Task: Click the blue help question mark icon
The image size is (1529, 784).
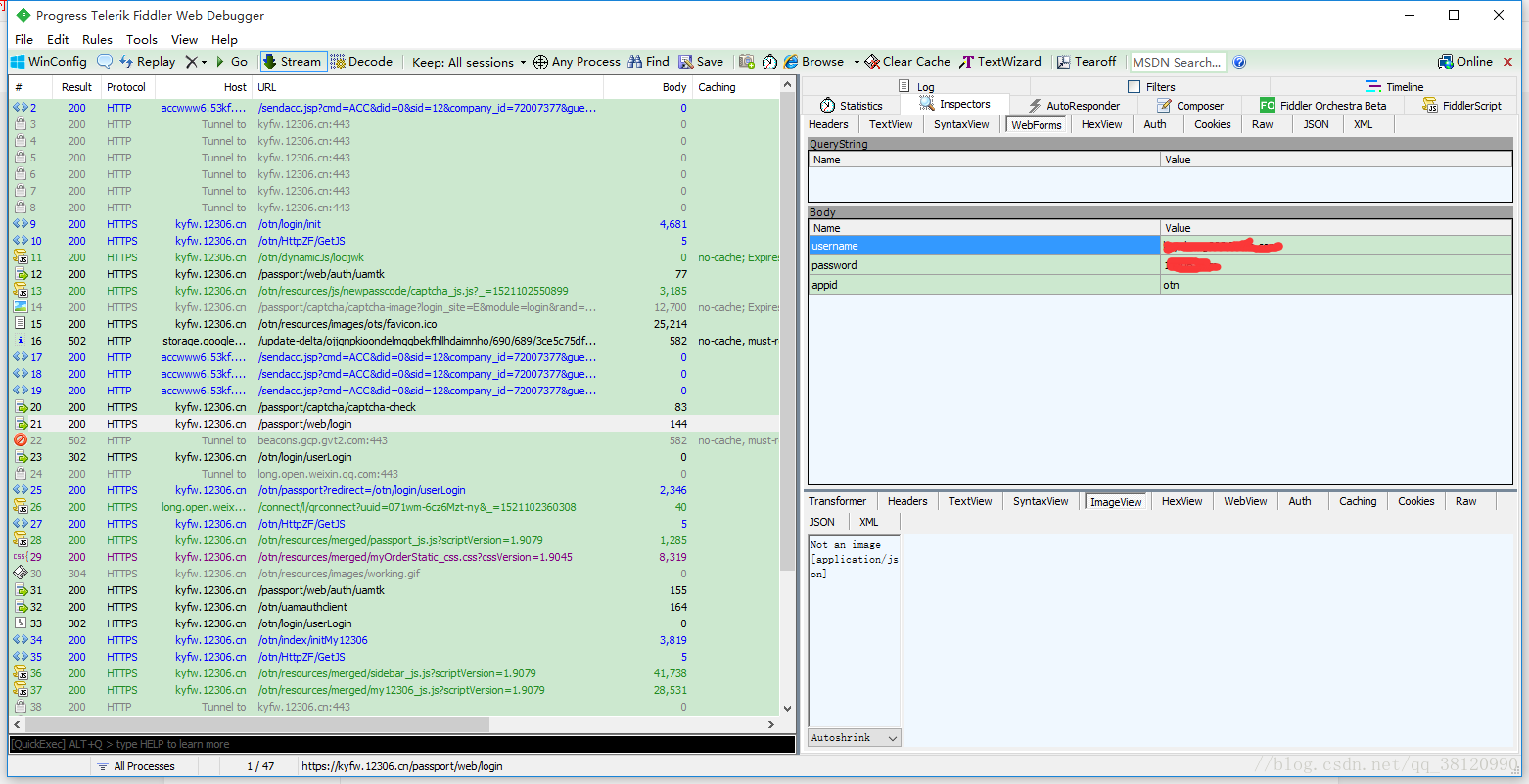Action: coord(1239,62)
